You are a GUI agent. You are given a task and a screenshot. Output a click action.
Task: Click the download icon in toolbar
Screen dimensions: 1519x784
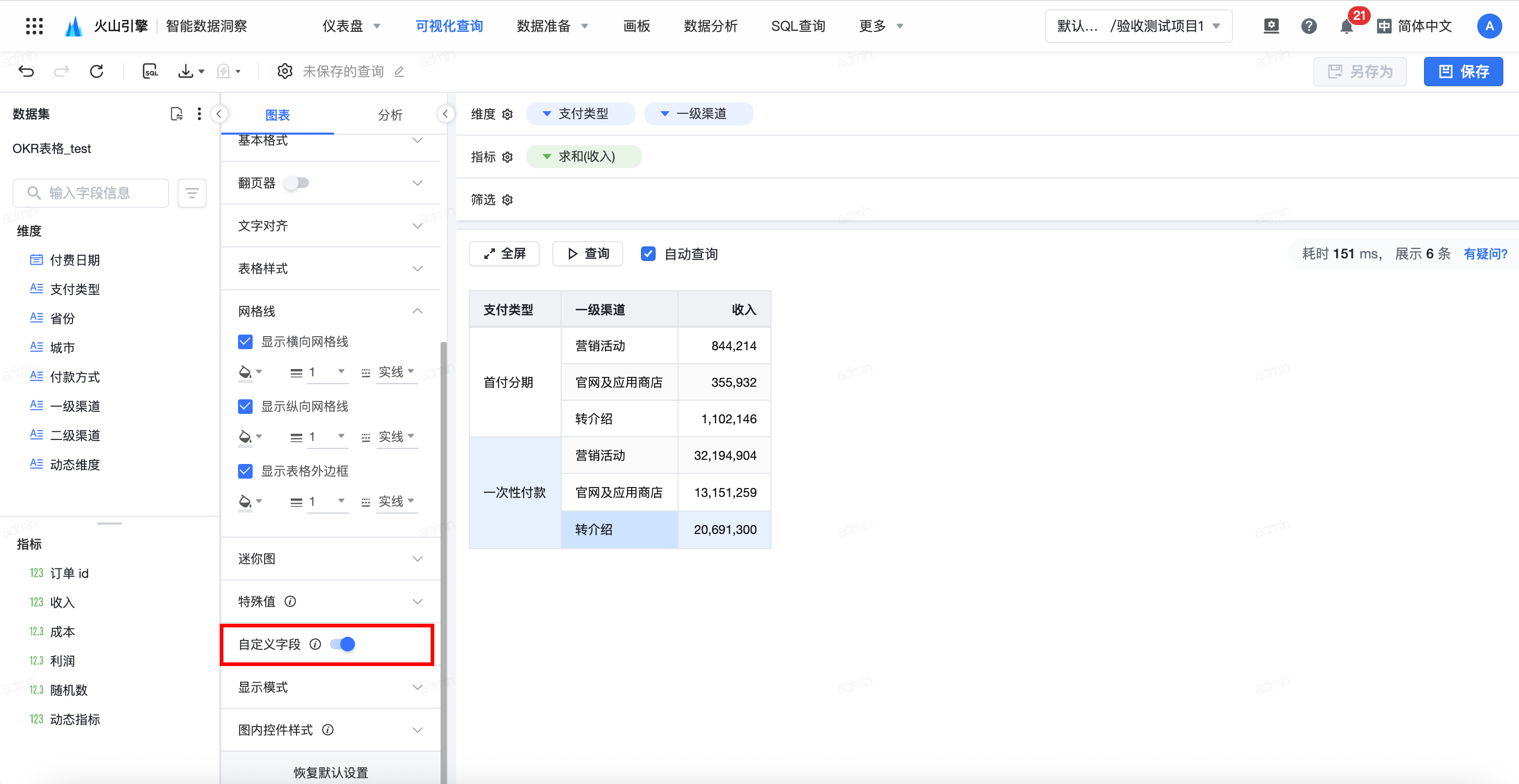pos(186,72)
